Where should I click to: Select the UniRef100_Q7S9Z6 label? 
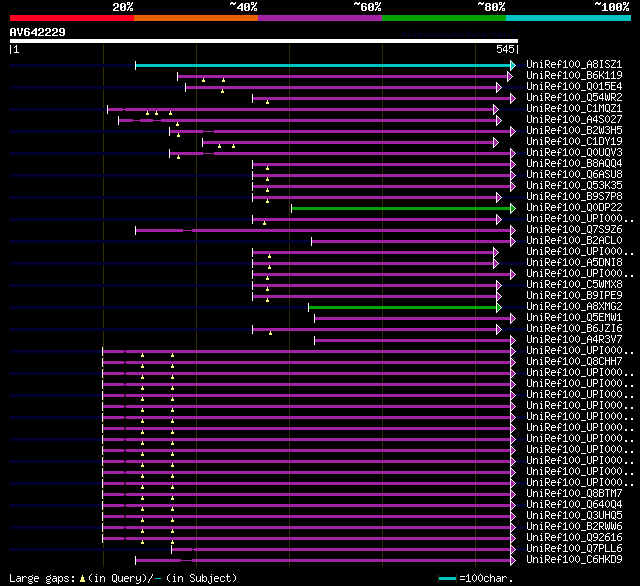pos(574,230)
